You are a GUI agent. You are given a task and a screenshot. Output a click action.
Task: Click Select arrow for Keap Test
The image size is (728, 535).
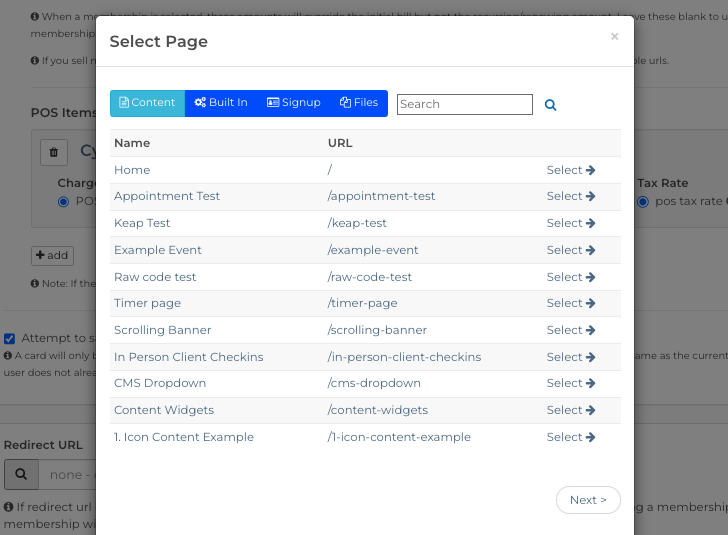coord(570,223)
